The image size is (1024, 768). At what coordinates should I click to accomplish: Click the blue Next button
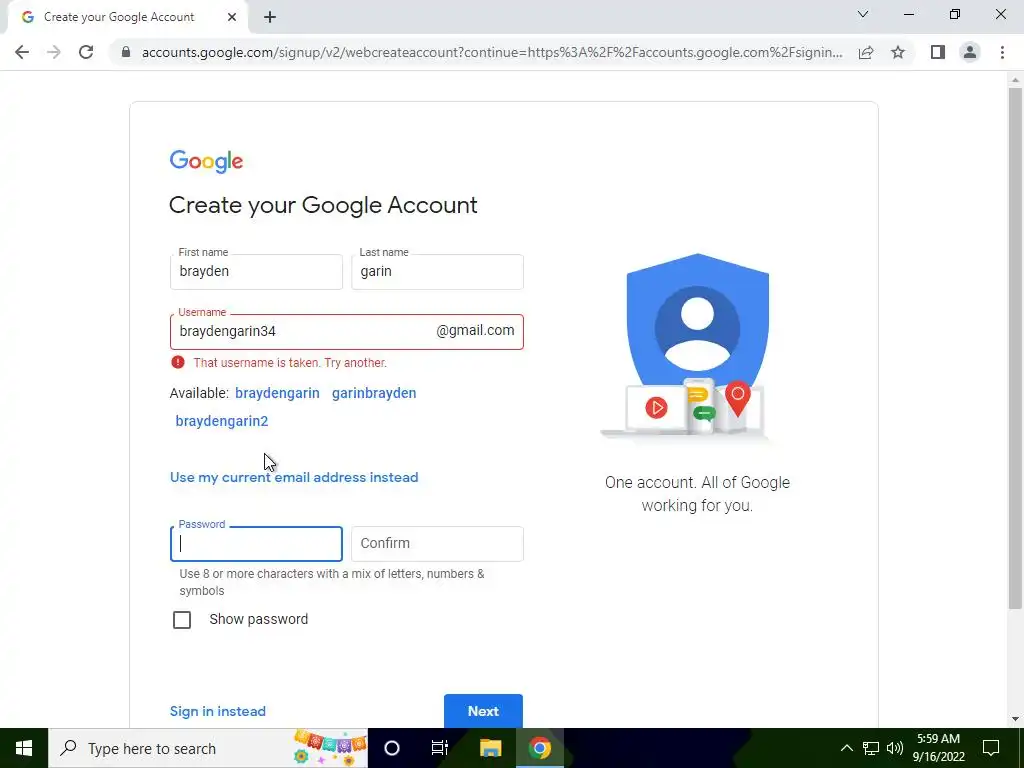[483, 711]
